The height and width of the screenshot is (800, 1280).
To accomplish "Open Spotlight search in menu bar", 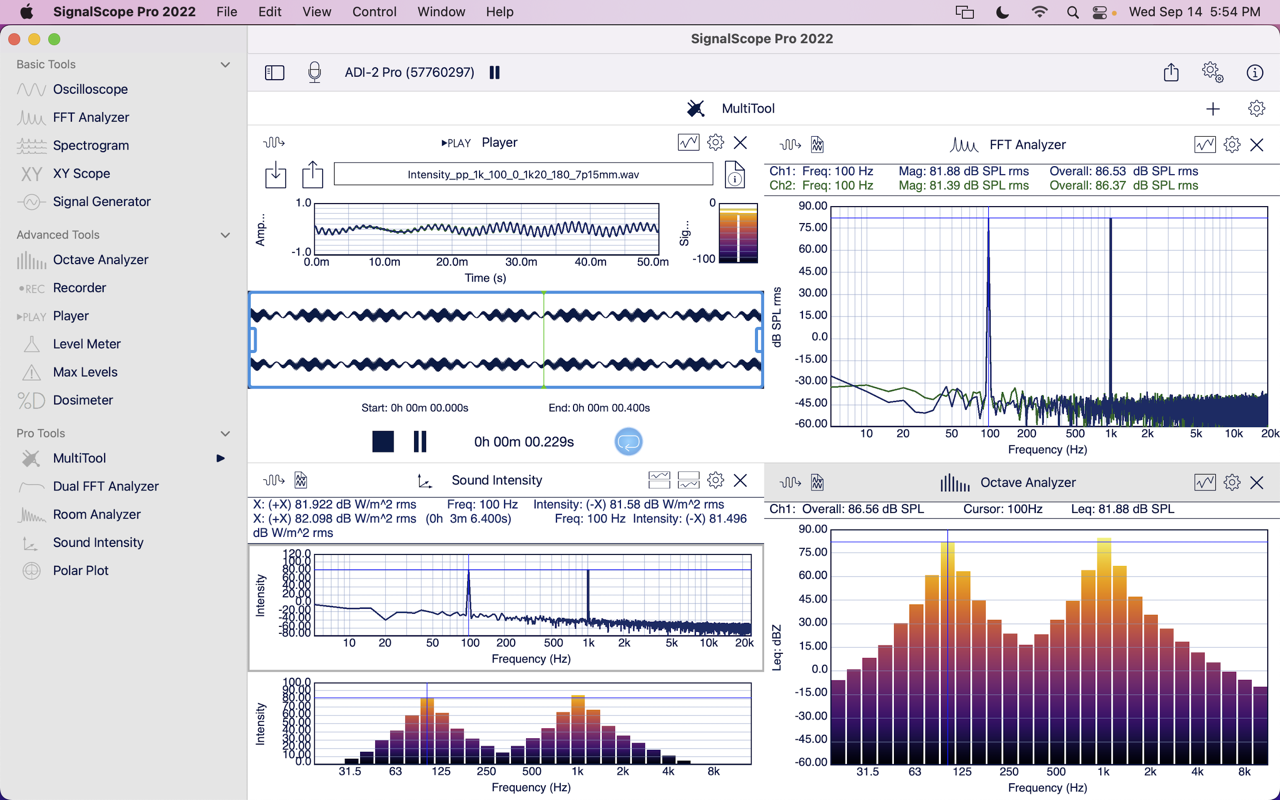I will click(x=1072, y=12).
